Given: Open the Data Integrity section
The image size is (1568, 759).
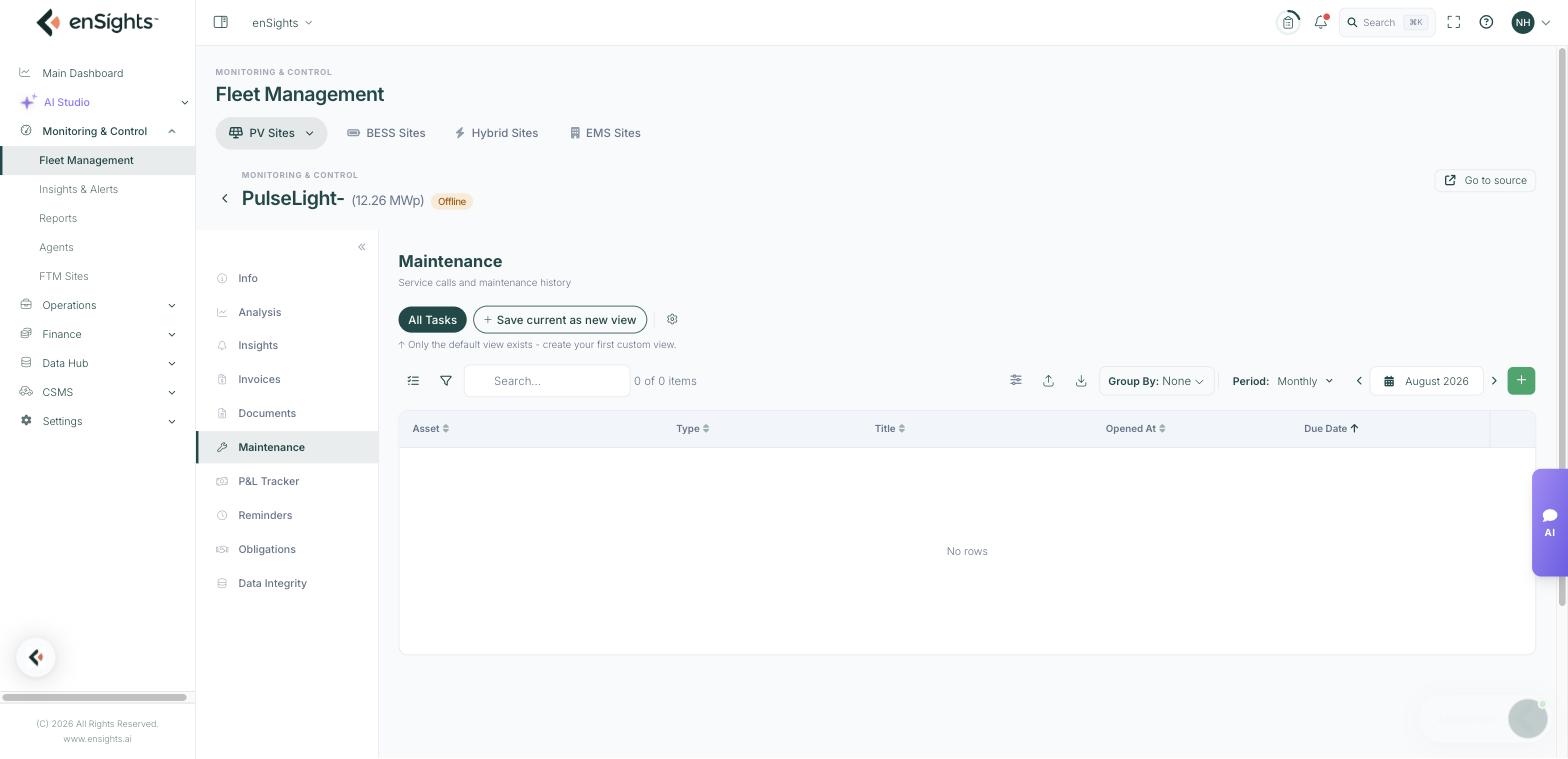Looking at the screenshot, I should [x=272, y=583].
